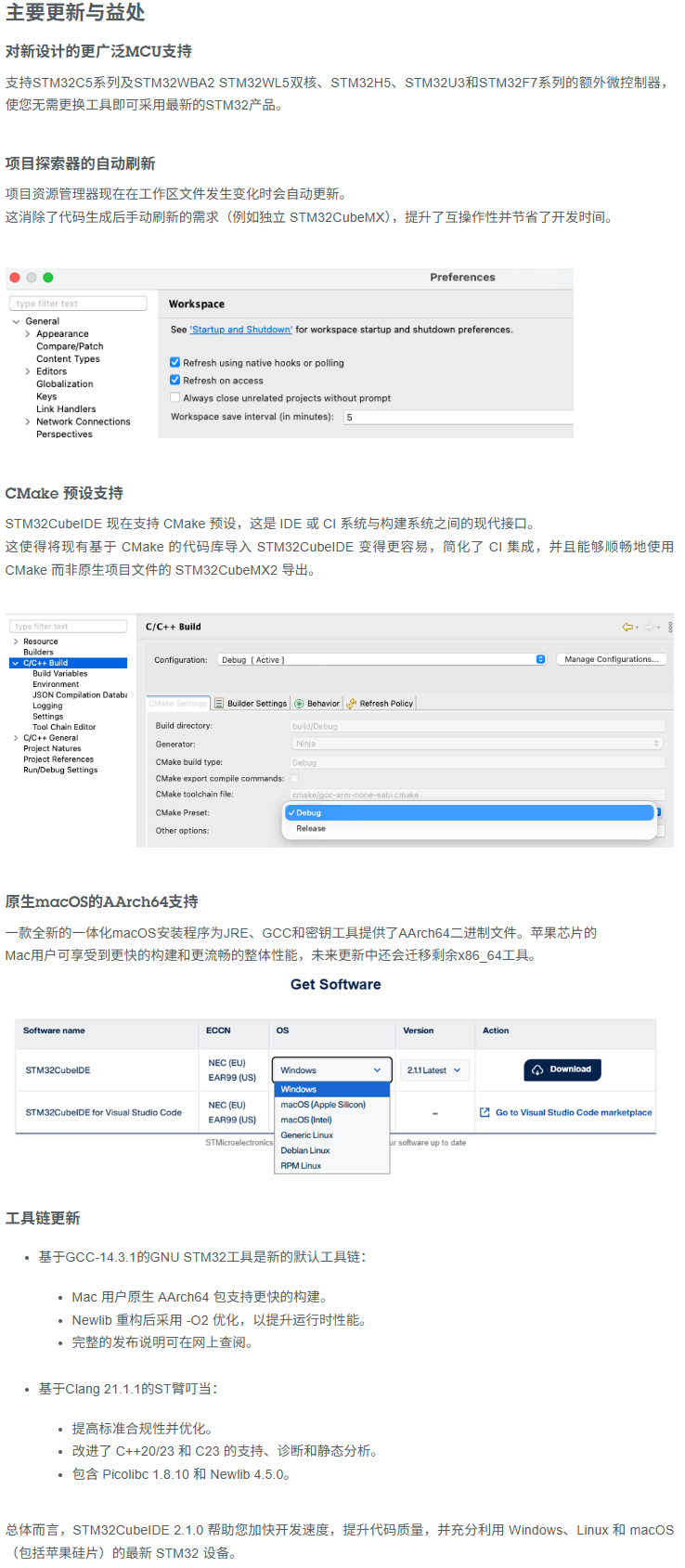685x1568 pixels.
Task: Click the cloud icon on Download button
Action: [x=537, y=1069]
